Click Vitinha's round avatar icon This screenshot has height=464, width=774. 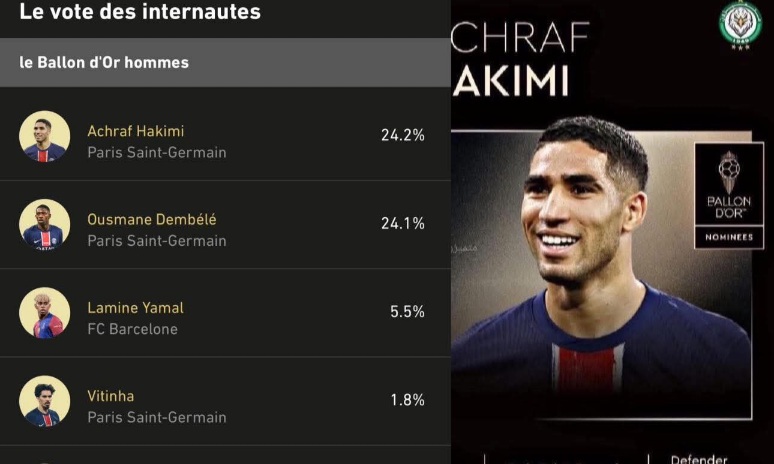pyautogui.click(x=44, y=401)
